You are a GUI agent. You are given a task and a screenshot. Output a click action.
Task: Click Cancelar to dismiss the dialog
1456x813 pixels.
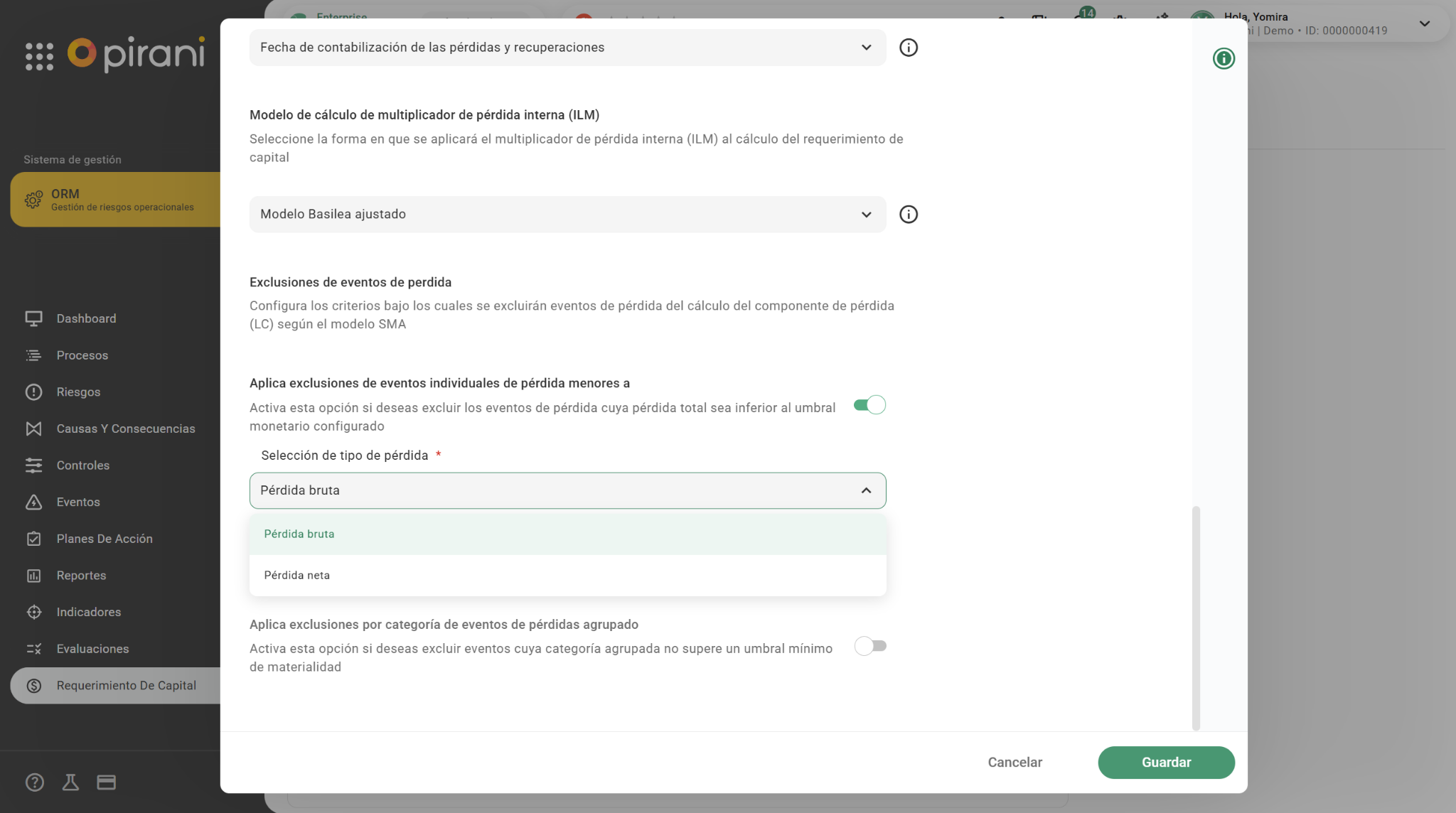[1015, 762]
